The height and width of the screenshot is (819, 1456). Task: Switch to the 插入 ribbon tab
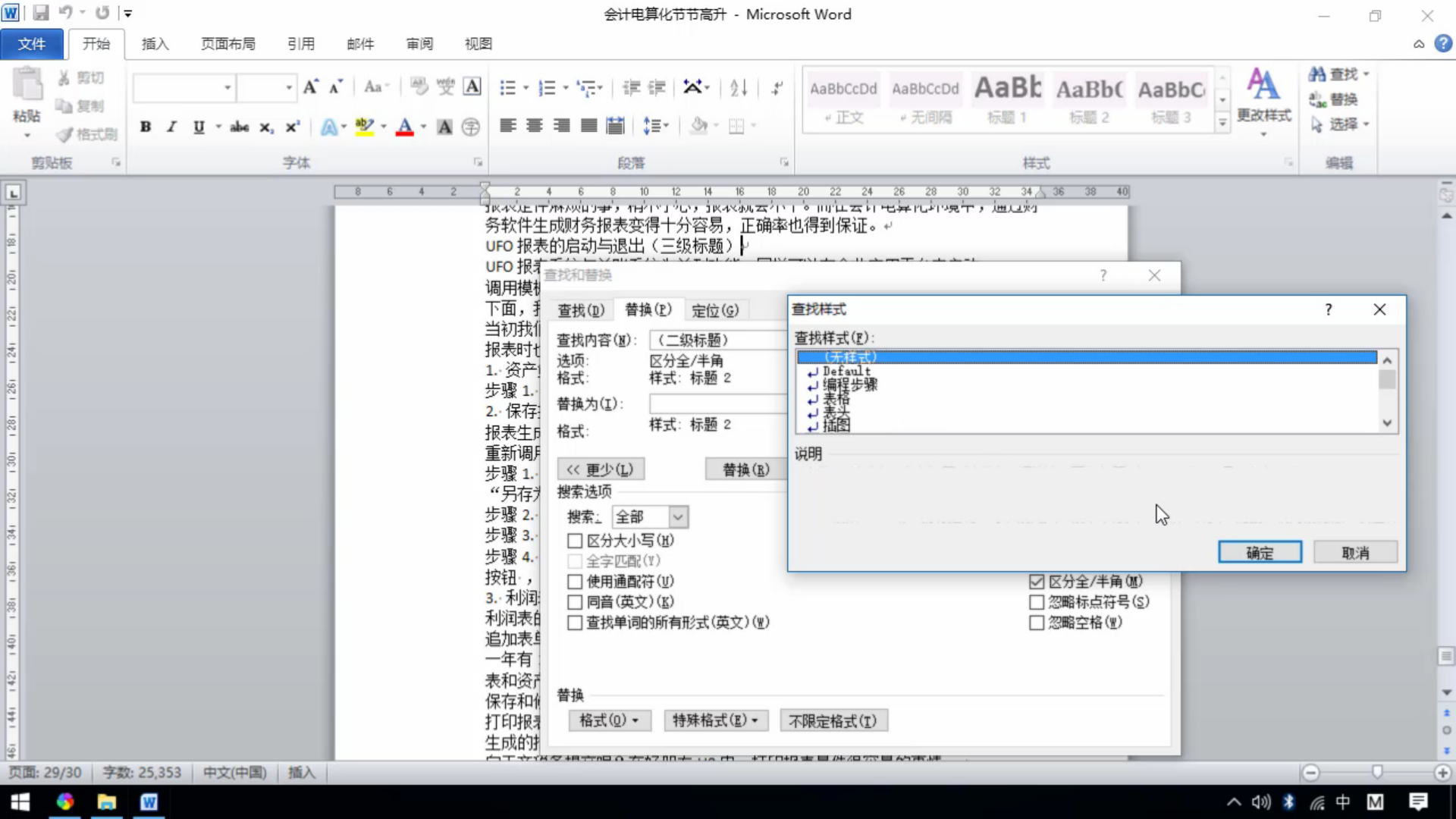(x=155, y=44)
